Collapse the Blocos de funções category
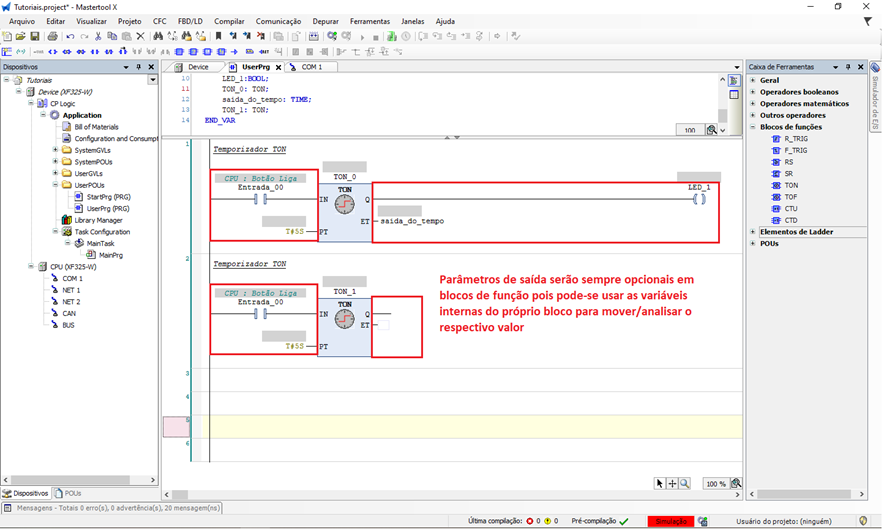Image resolution: width=884 pixels, height=530 pixels. click(752, 127)
